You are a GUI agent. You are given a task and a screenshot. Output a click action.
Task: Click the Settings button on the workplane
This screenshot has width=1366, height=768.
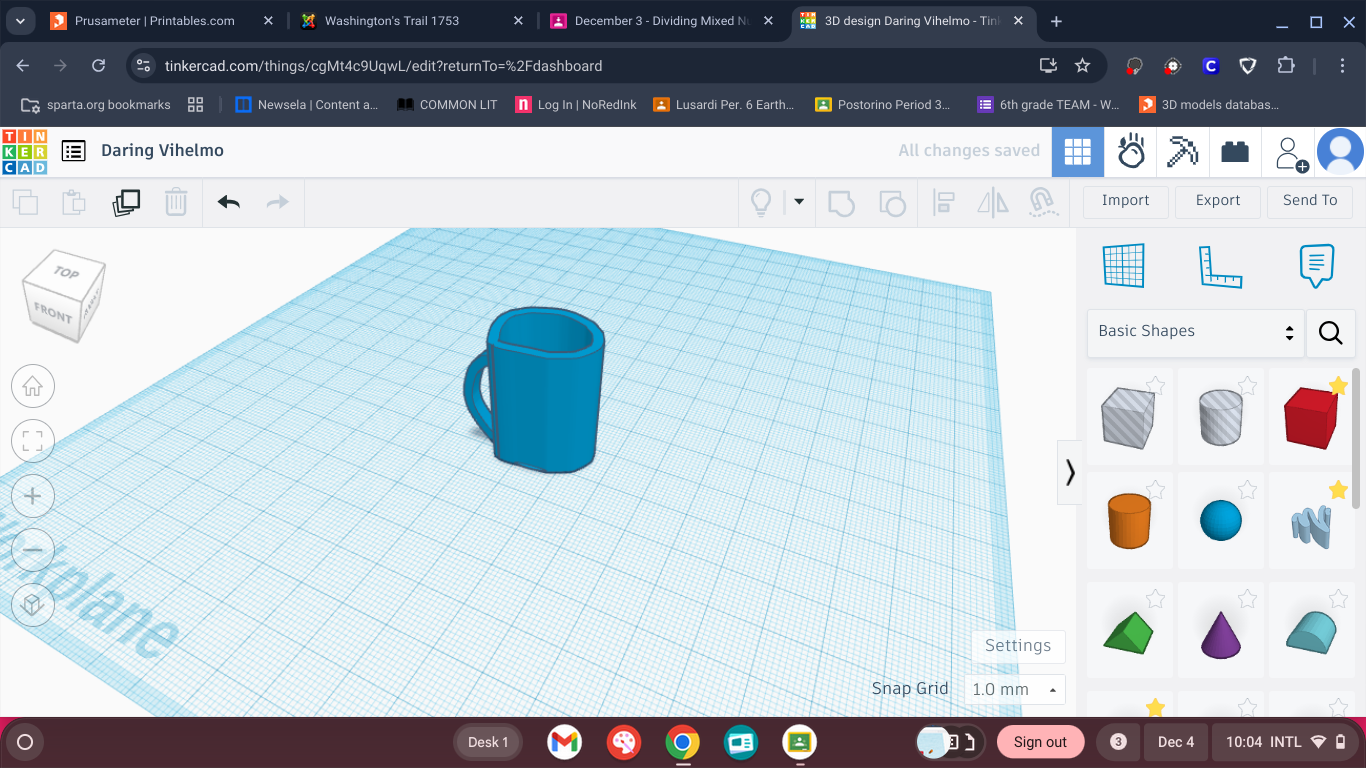point(1018,646)
